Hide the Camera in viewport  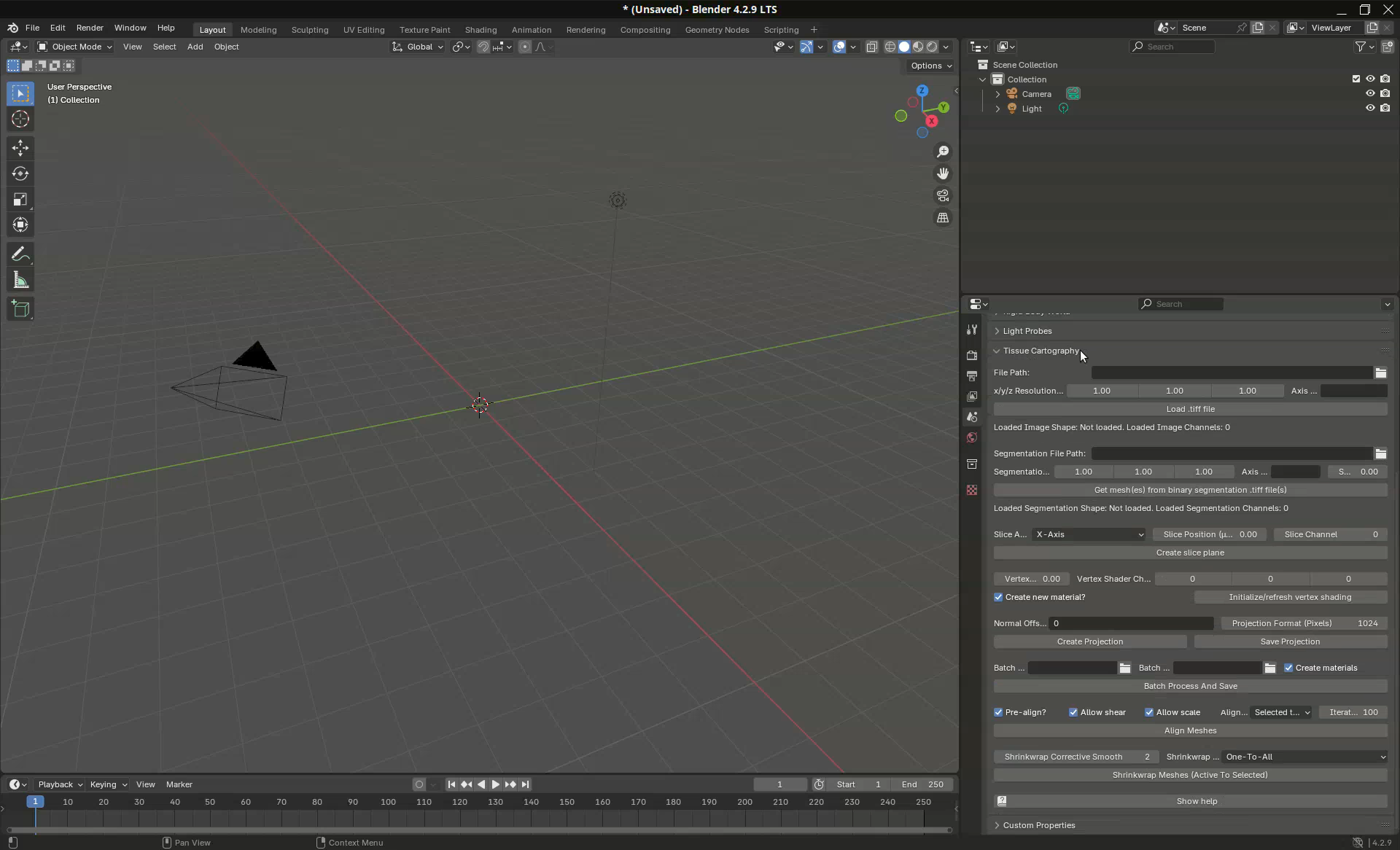tap(1370, 93)
